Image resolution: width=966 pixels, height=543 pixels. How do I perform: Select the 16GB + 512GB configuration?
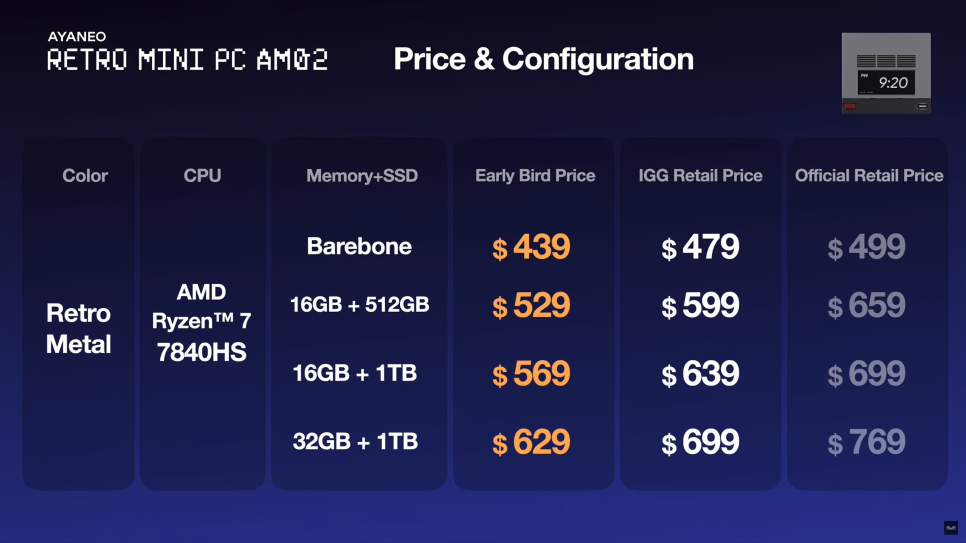pyautogui.click(x=359, y=304)
